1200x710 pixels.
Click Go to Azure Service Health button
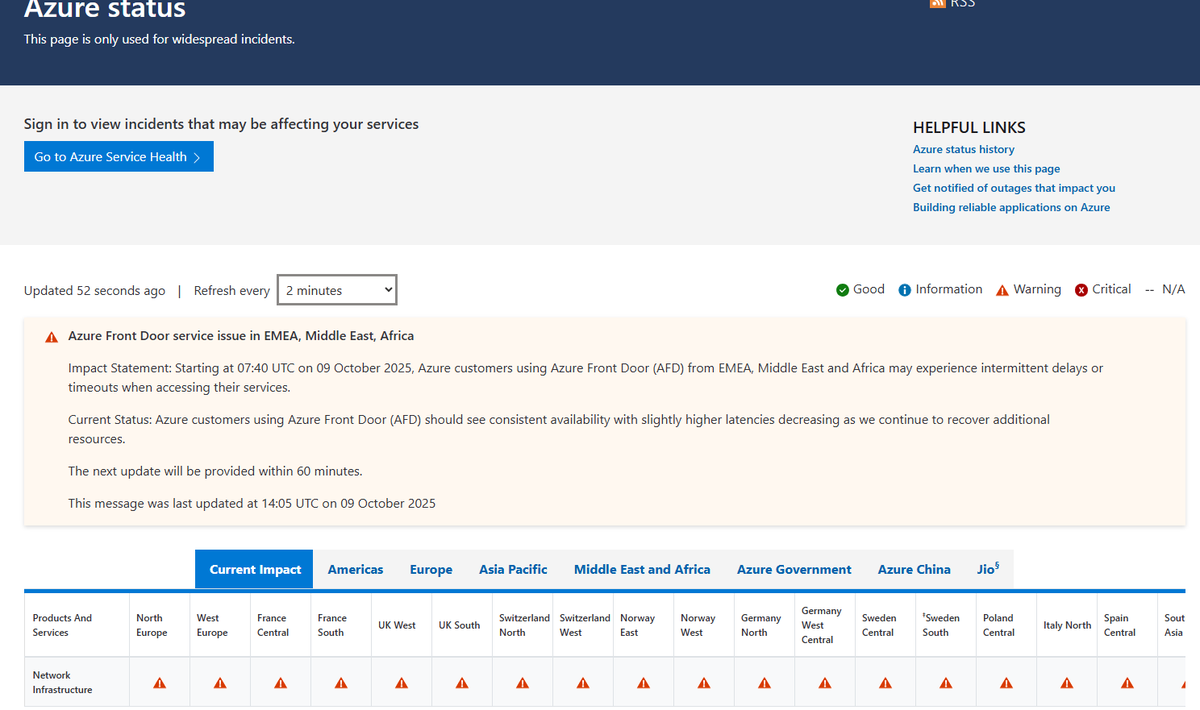tap(119, 157)
